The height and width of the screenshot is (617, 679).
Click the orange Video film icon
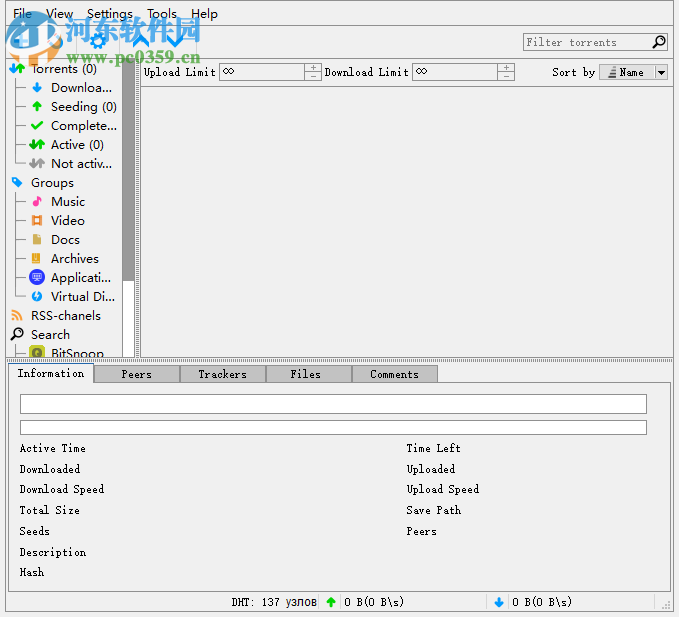pos(37,220)
